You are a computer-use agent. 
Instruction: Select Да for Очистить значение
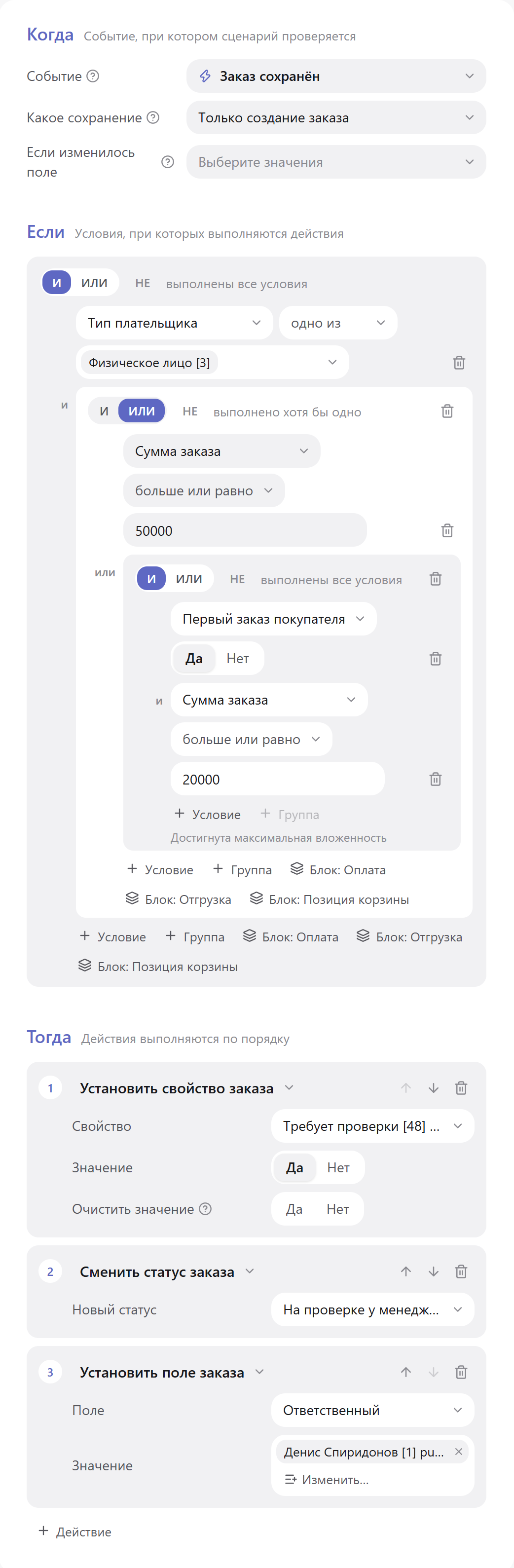(294, 1209)
